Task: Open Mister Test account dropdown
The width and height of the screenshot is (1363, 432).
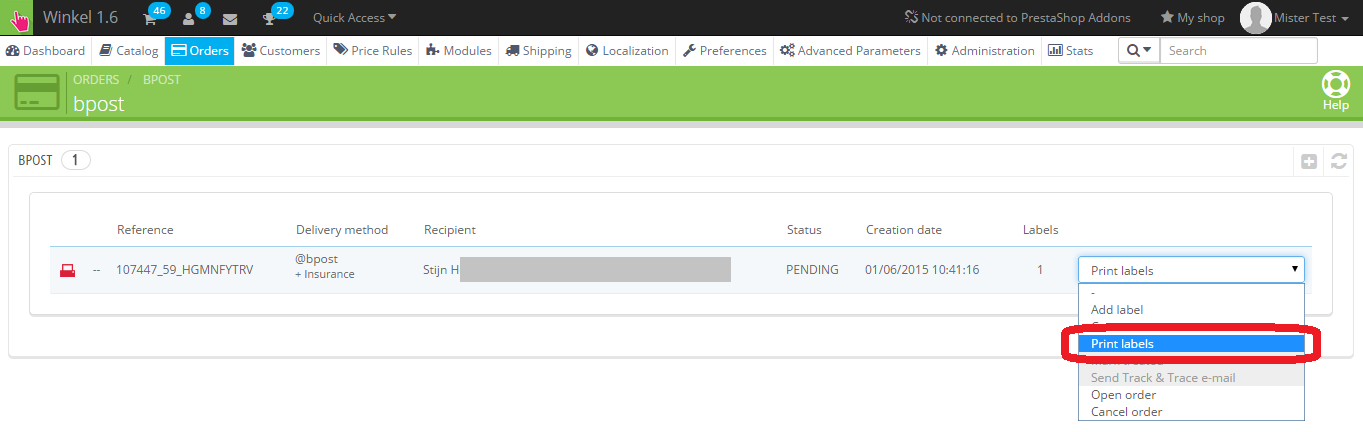Action: (x=1312, y=18)
